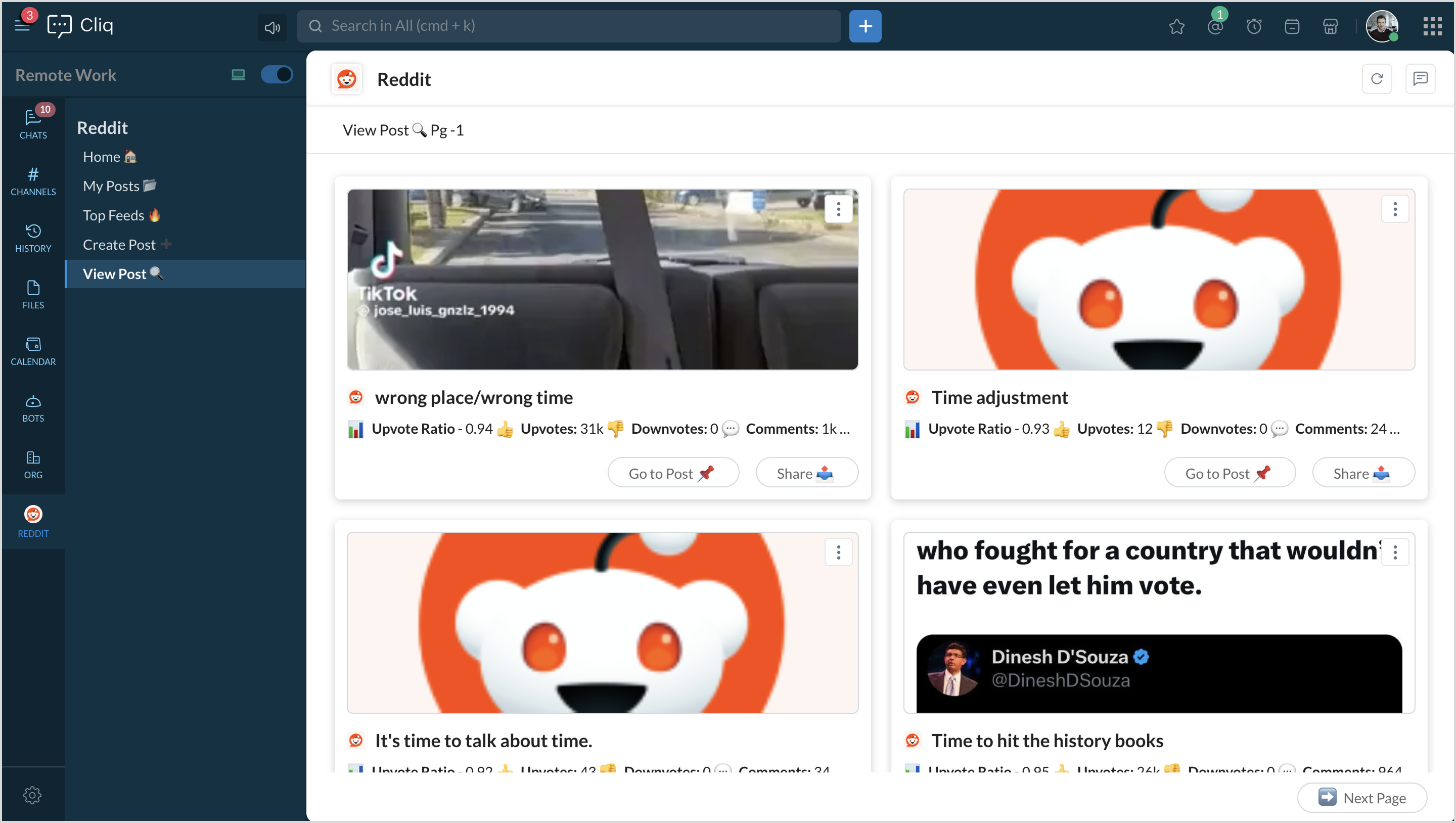
Task: Open the Chats sidebar section
Action: click(x=33, y=124)
